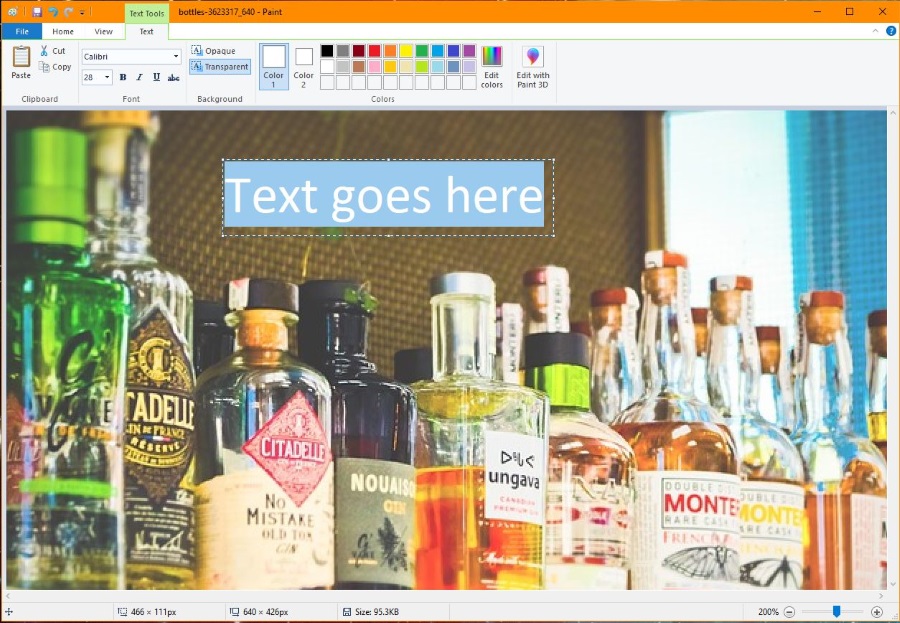Open Paint Help question mark icon
Image resolution: width=900 pixels, height=623 pixels.
pyautogui.click(x=891, y=31)
